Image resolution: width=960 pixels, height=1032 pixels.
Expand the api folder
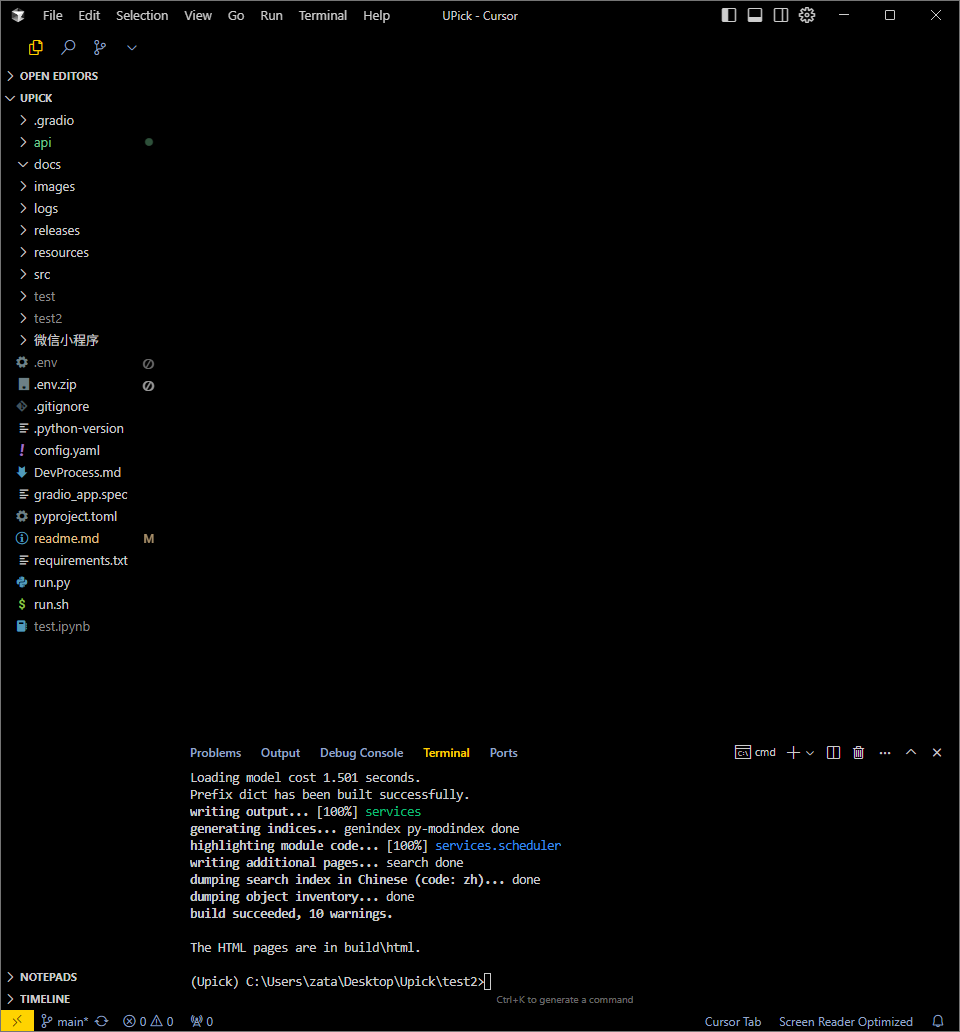(x=80, y=142)
